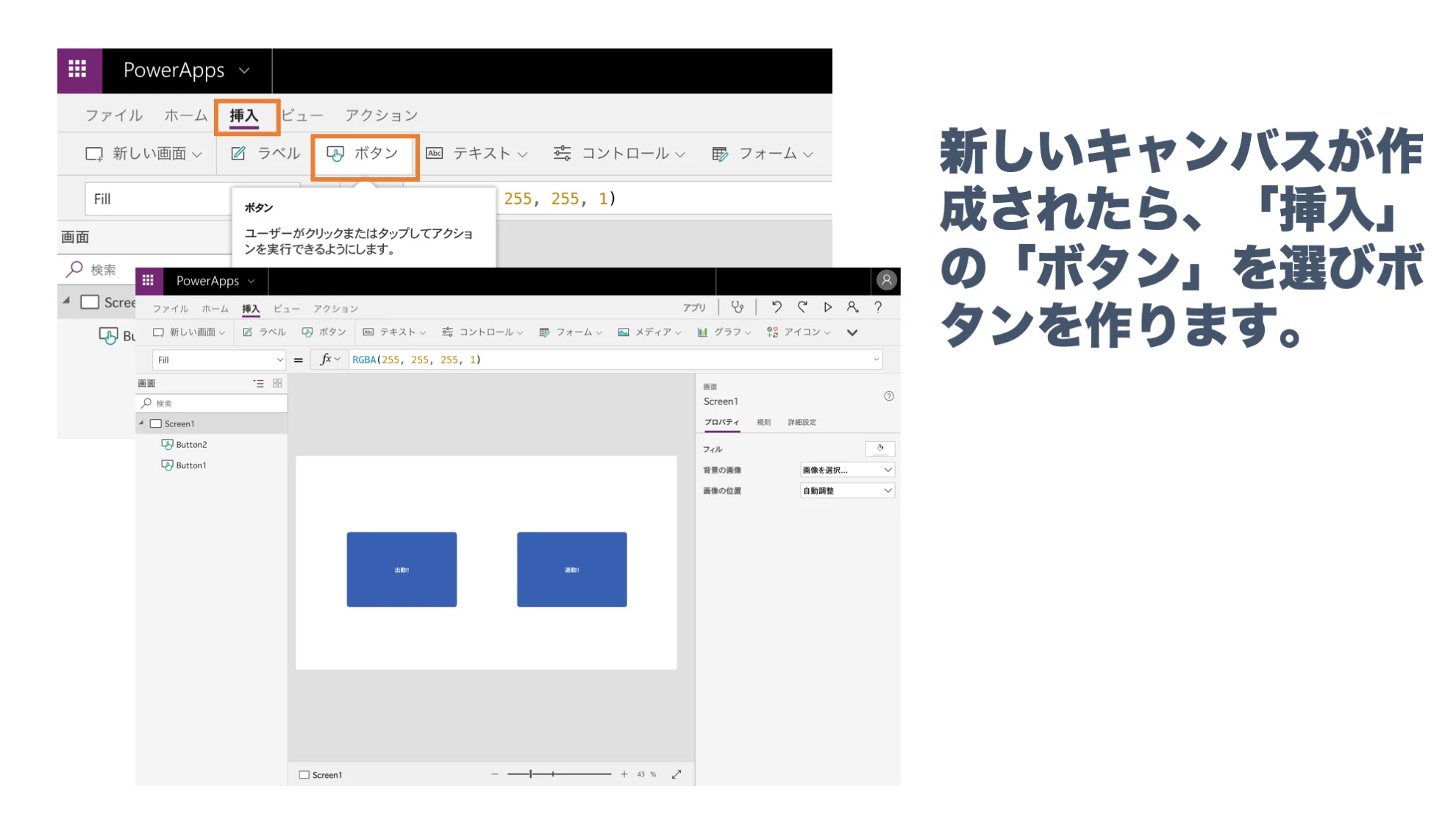Click ボタン in the front window toolbar
This screenshot has height=819, width=1456.
pos(324,332)
